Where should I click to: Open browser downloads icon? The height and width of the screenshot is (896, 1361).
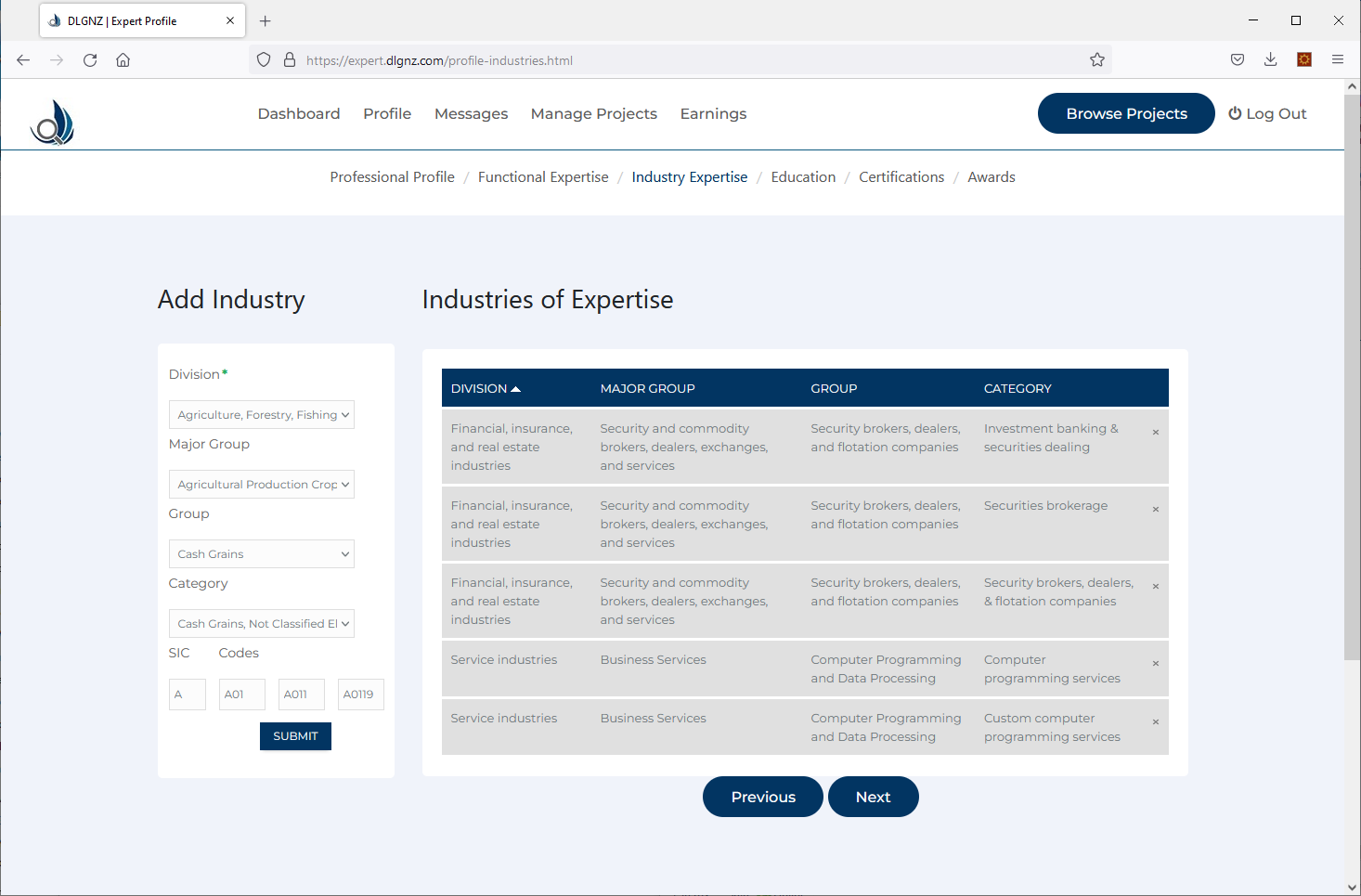point(1271,60)
